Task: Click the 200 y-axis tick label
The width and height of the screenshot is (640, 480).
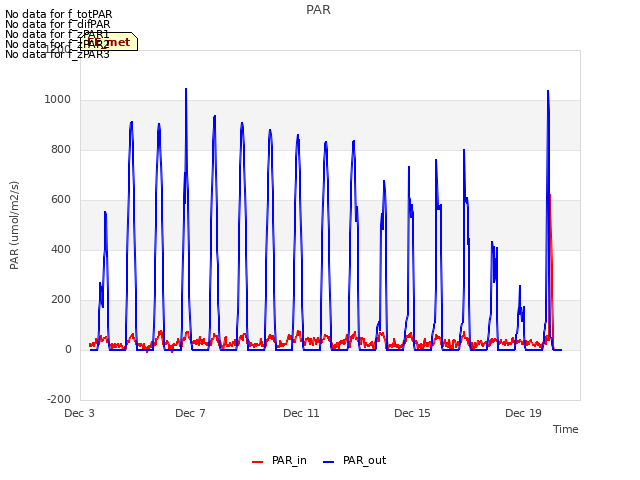Action: [61, 300]
